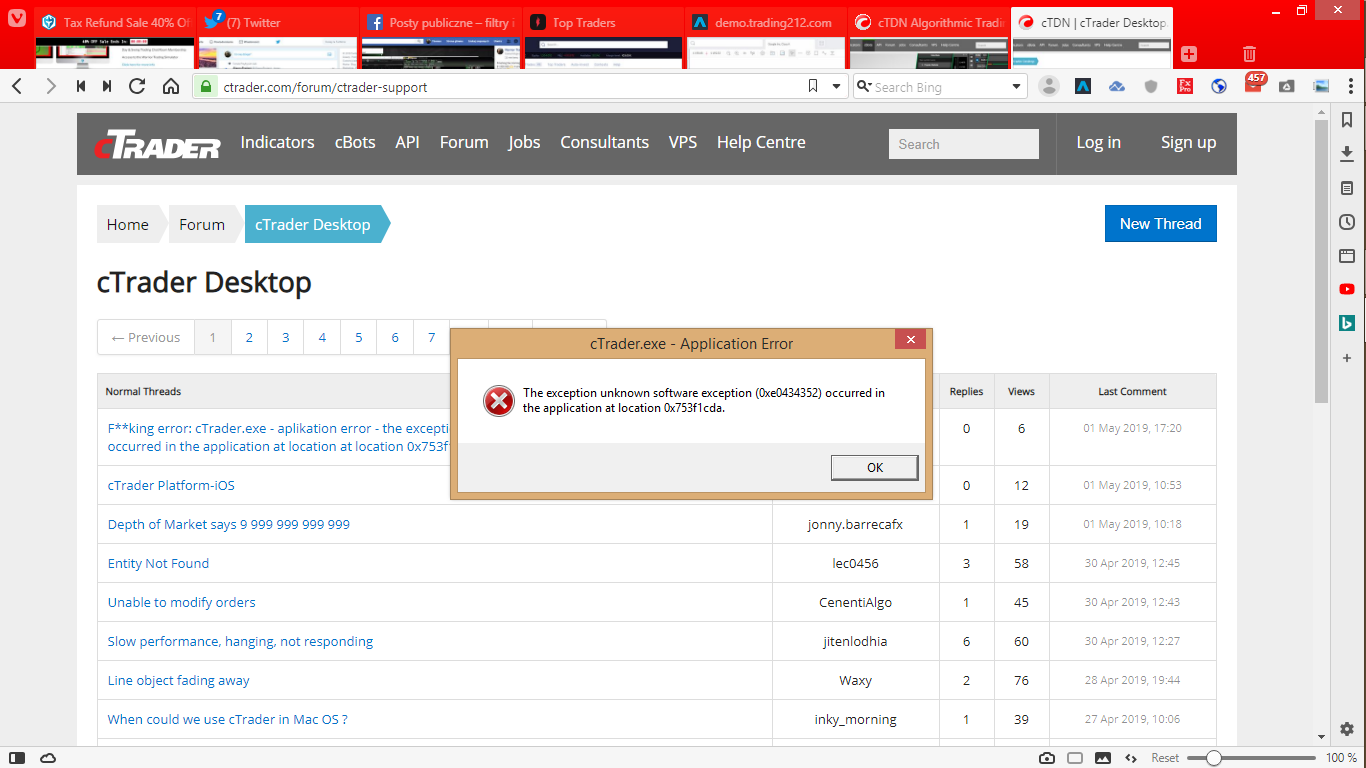Toggle tab tiling in status bar
1366x768 pixels.
[x=1074, y=758]
